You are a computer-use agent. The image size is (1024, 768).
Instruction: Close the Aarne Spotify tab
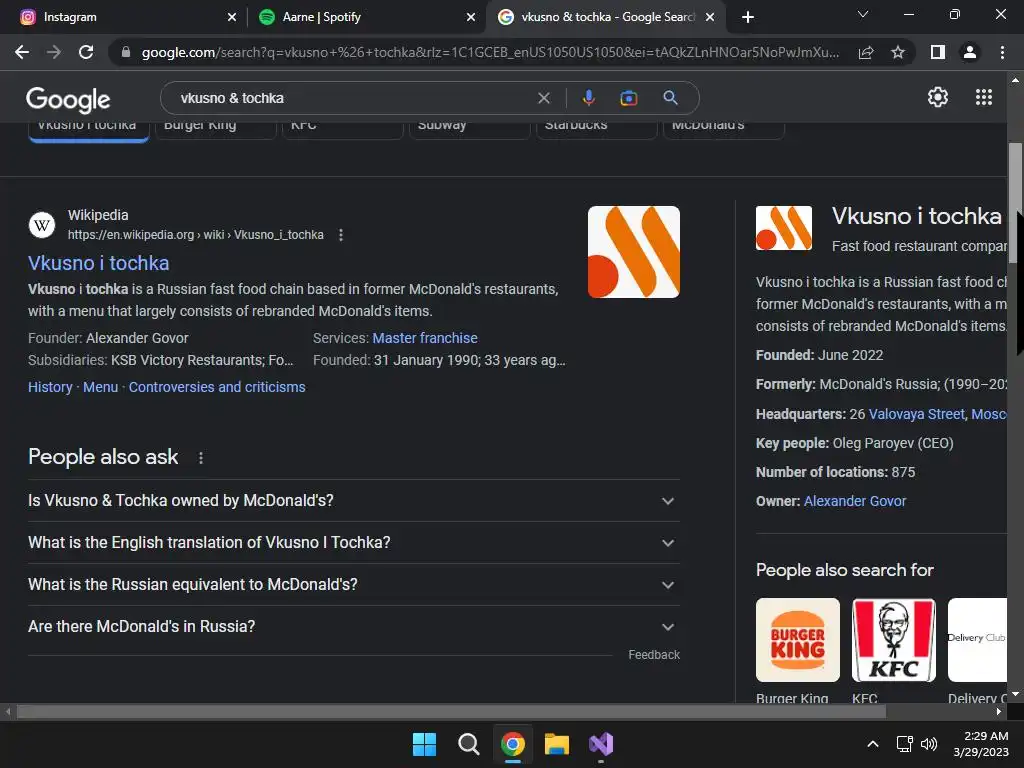tap(471, 17)
